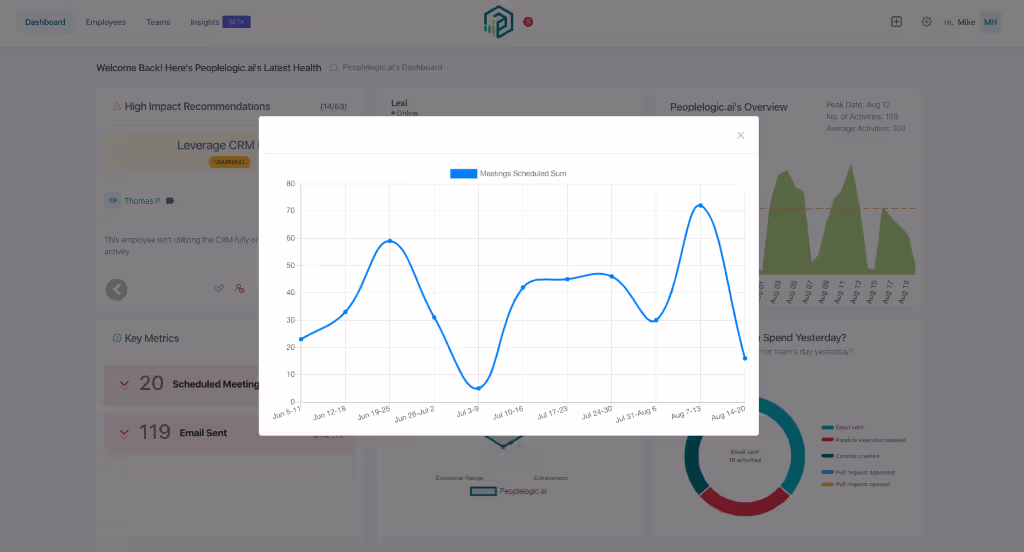
Task: Click the Peak Date: Aug 12 text
Action: [858, 105]
